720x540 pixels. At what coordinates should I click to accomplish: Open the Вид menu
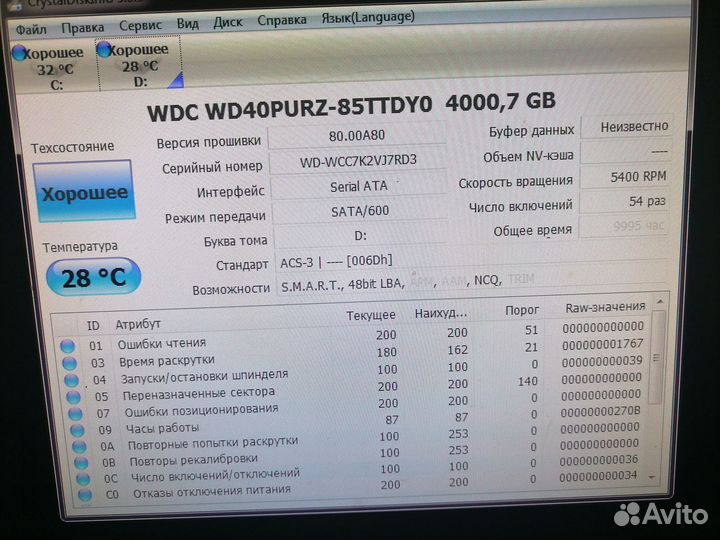pos(188,23)
